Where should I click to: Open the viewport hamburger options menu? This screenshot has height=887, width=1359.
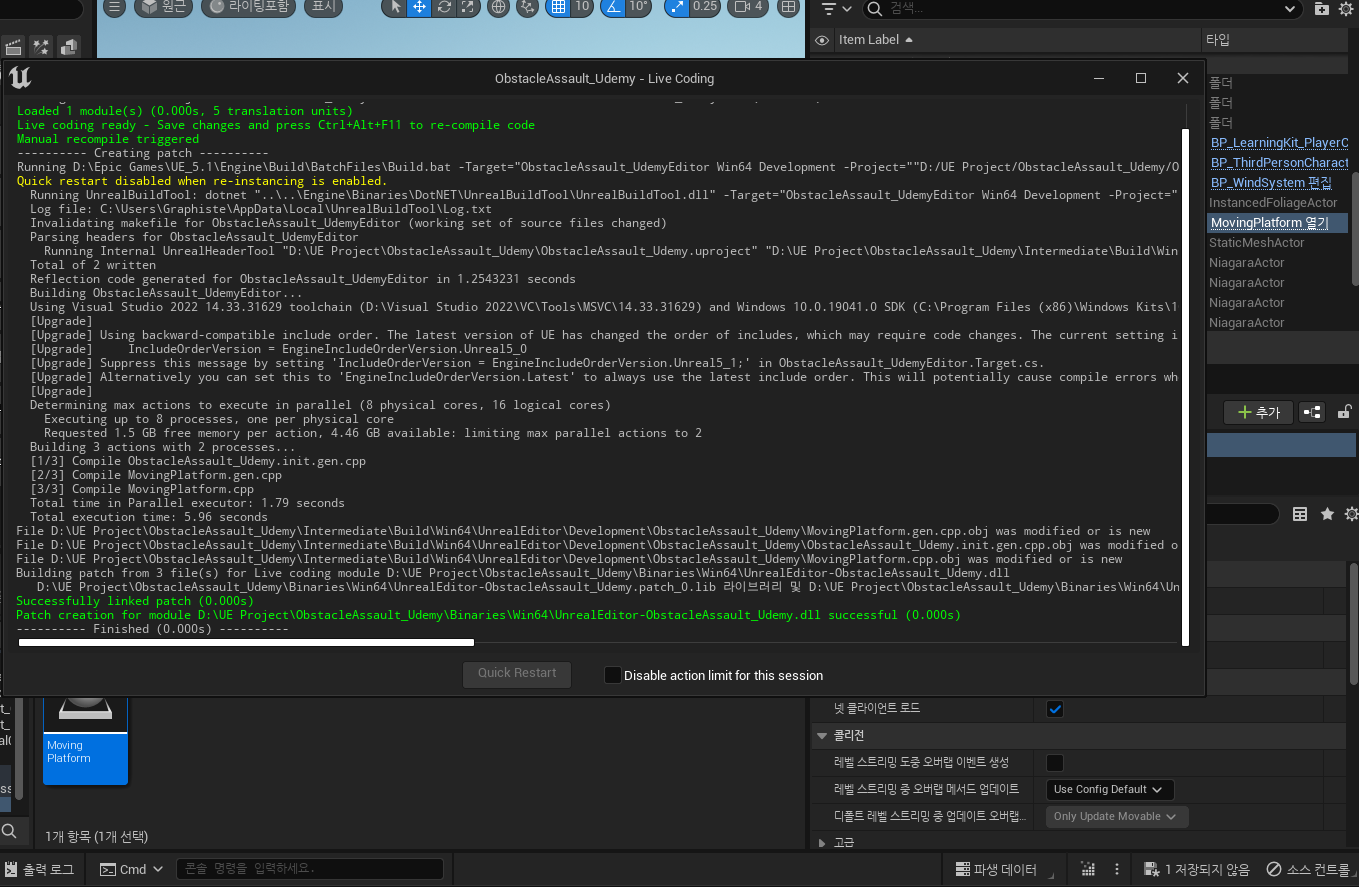tap(115, 7)
